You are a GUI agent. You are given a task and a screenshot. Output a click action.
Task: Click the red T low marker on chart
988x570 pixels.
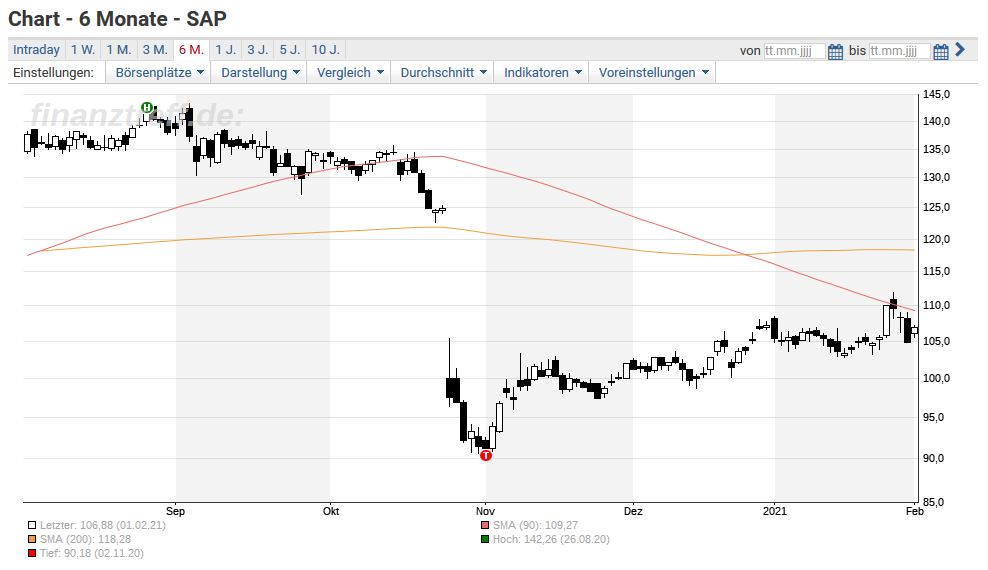point(486,455)
